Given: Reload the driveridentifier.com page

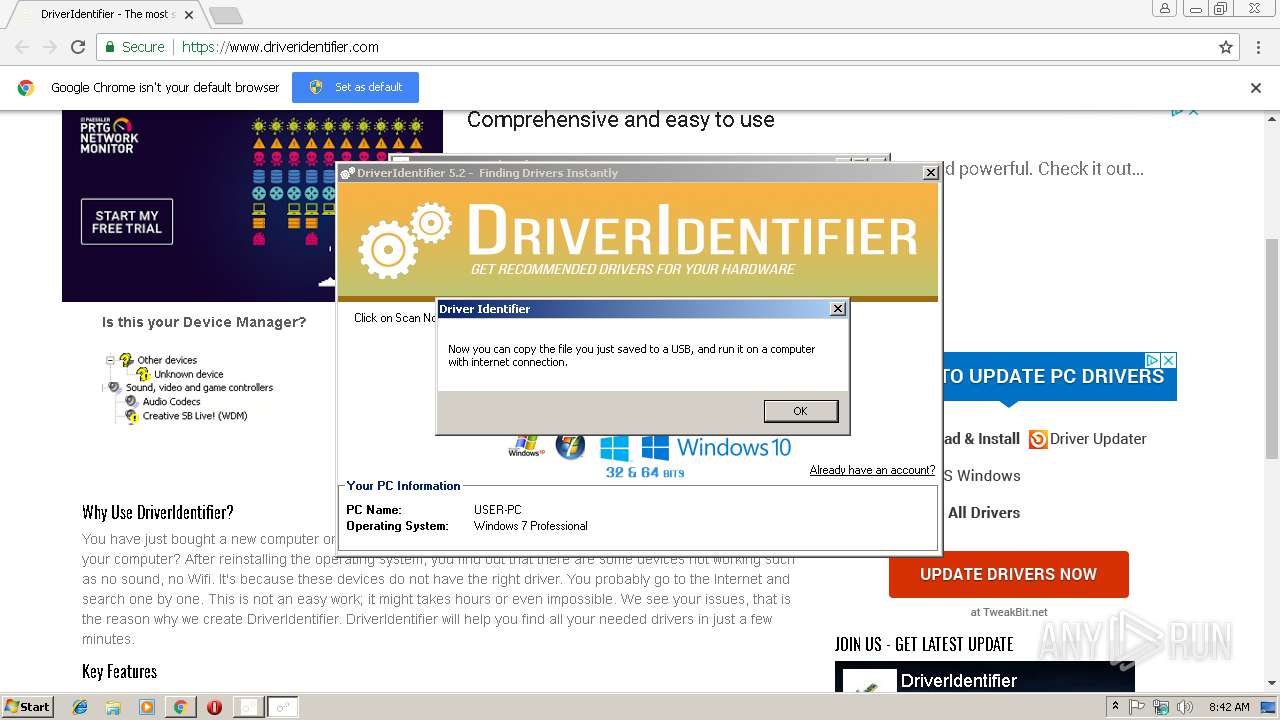Looking at the screenshot, I should click(78, 47).
